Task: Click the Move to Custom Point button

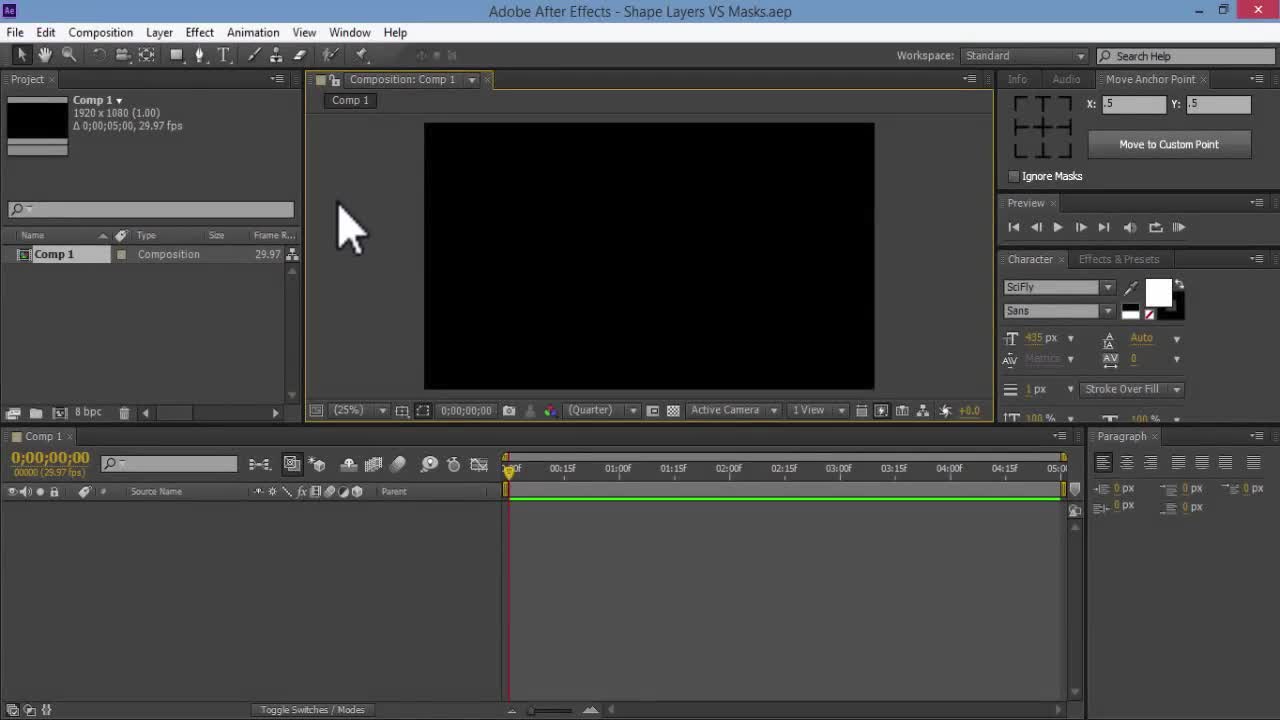Action: click(x=1169, y=144)
